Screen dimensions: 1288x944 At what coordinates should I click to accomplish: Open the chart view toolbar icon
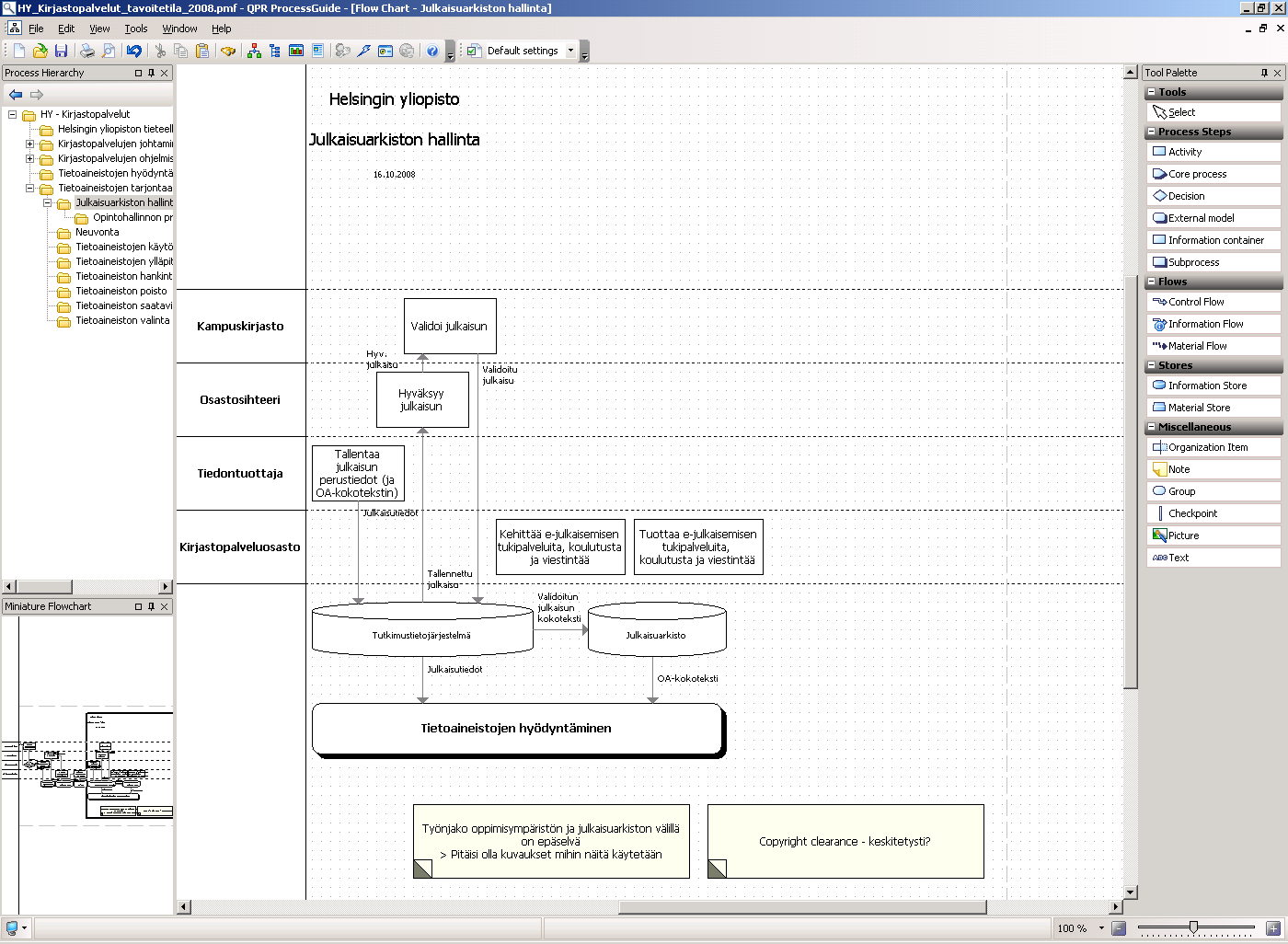click(x=296, y=51)
